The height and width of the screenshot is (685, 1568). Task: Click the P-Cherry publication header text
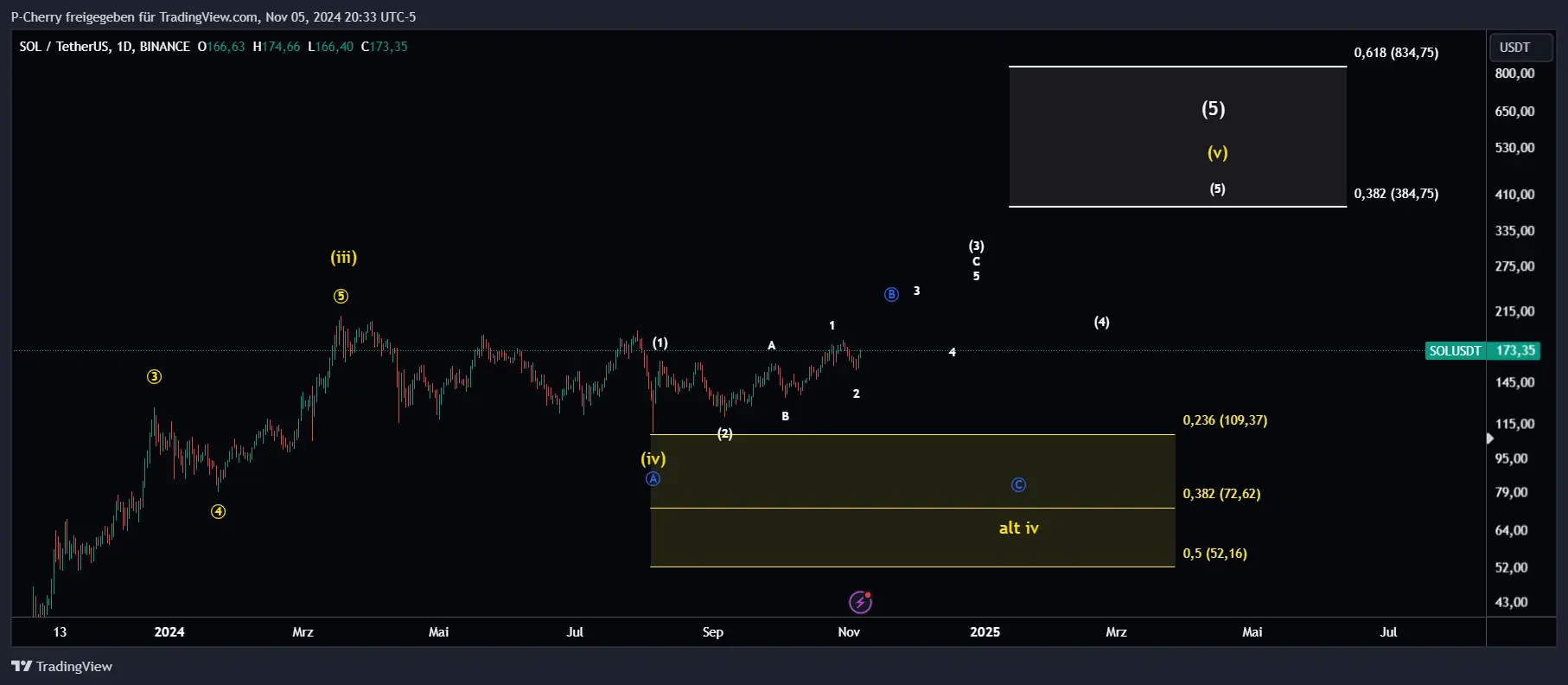point(214,17)
